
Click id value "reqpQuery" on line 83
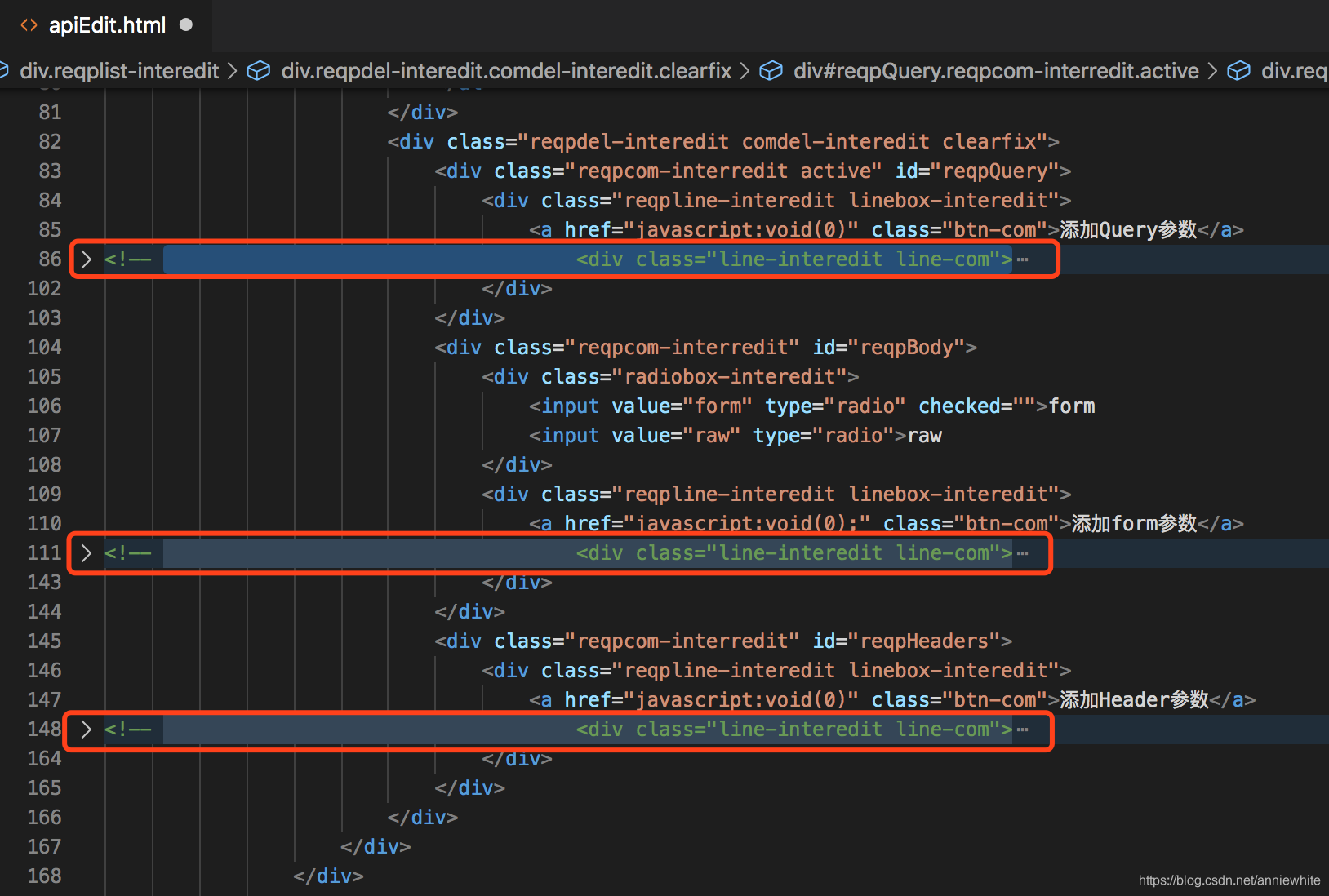(x=995, y=171)
